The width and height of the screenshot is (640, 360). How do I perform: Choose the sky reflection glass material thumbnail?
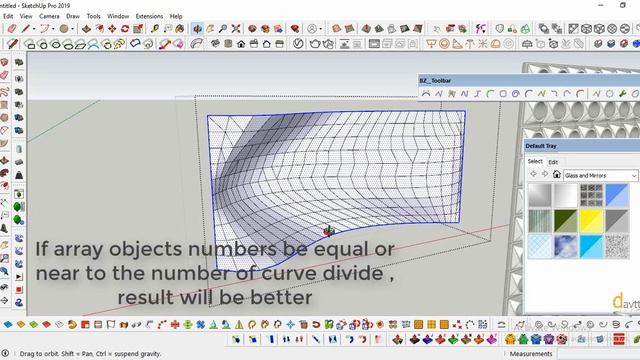click(565, 247)
